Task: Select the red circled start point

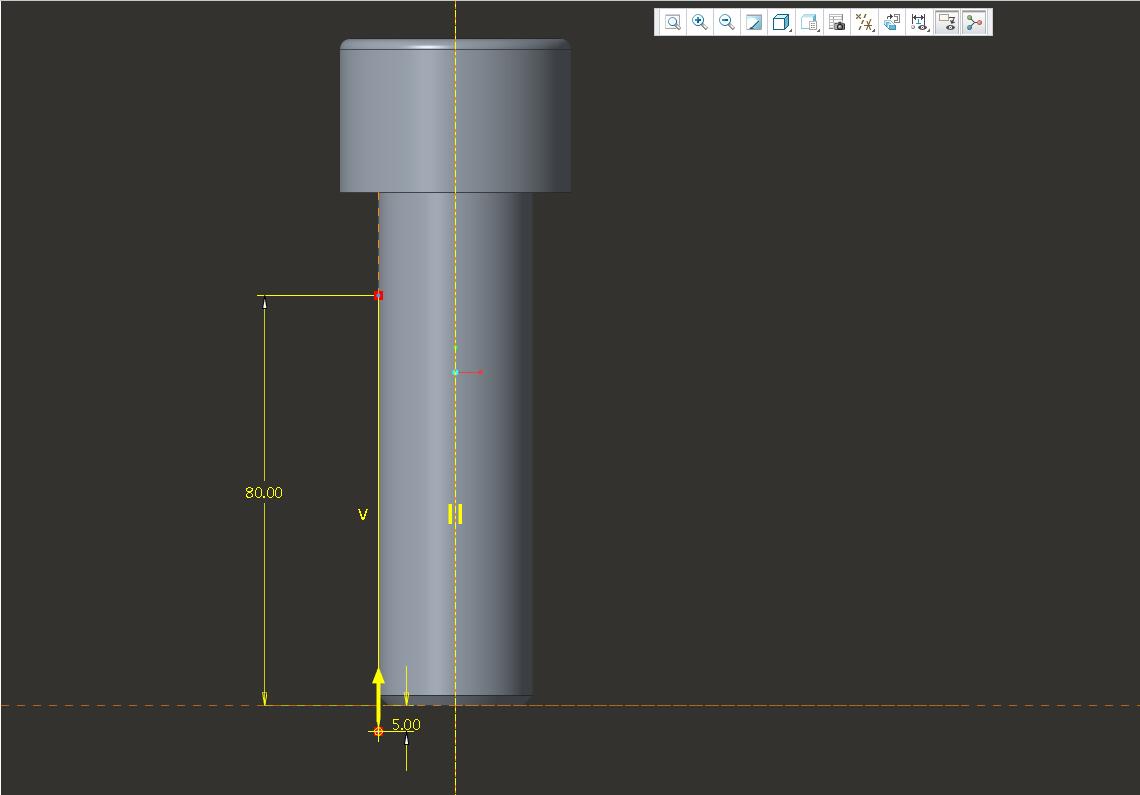Action: point(378,731)
